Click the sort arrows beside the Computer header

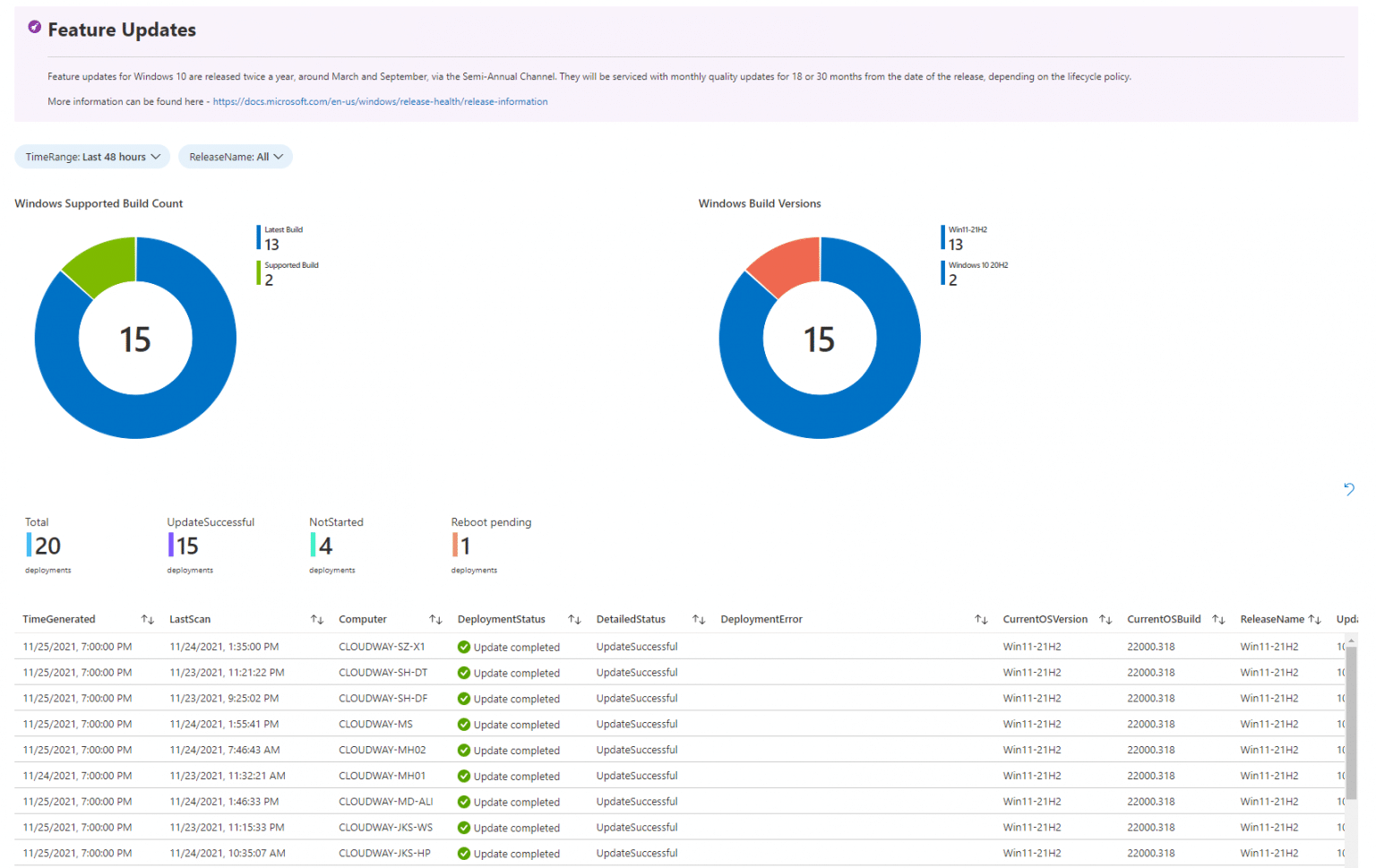pos(436,619)
